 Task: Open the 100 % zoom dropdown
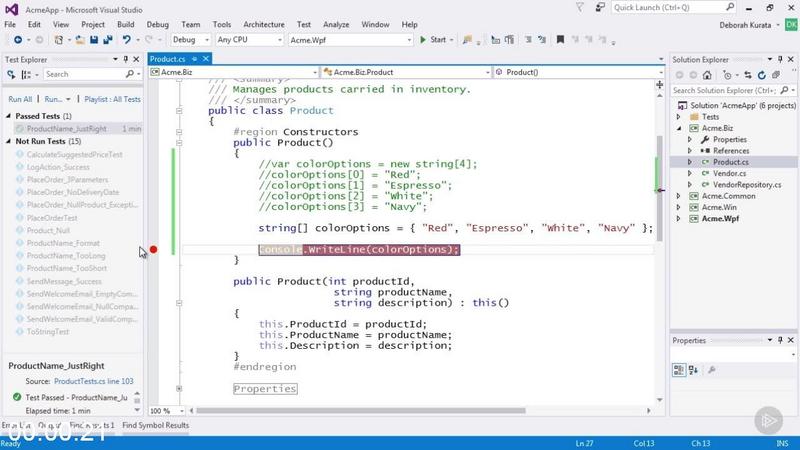(x=167, y=411)
